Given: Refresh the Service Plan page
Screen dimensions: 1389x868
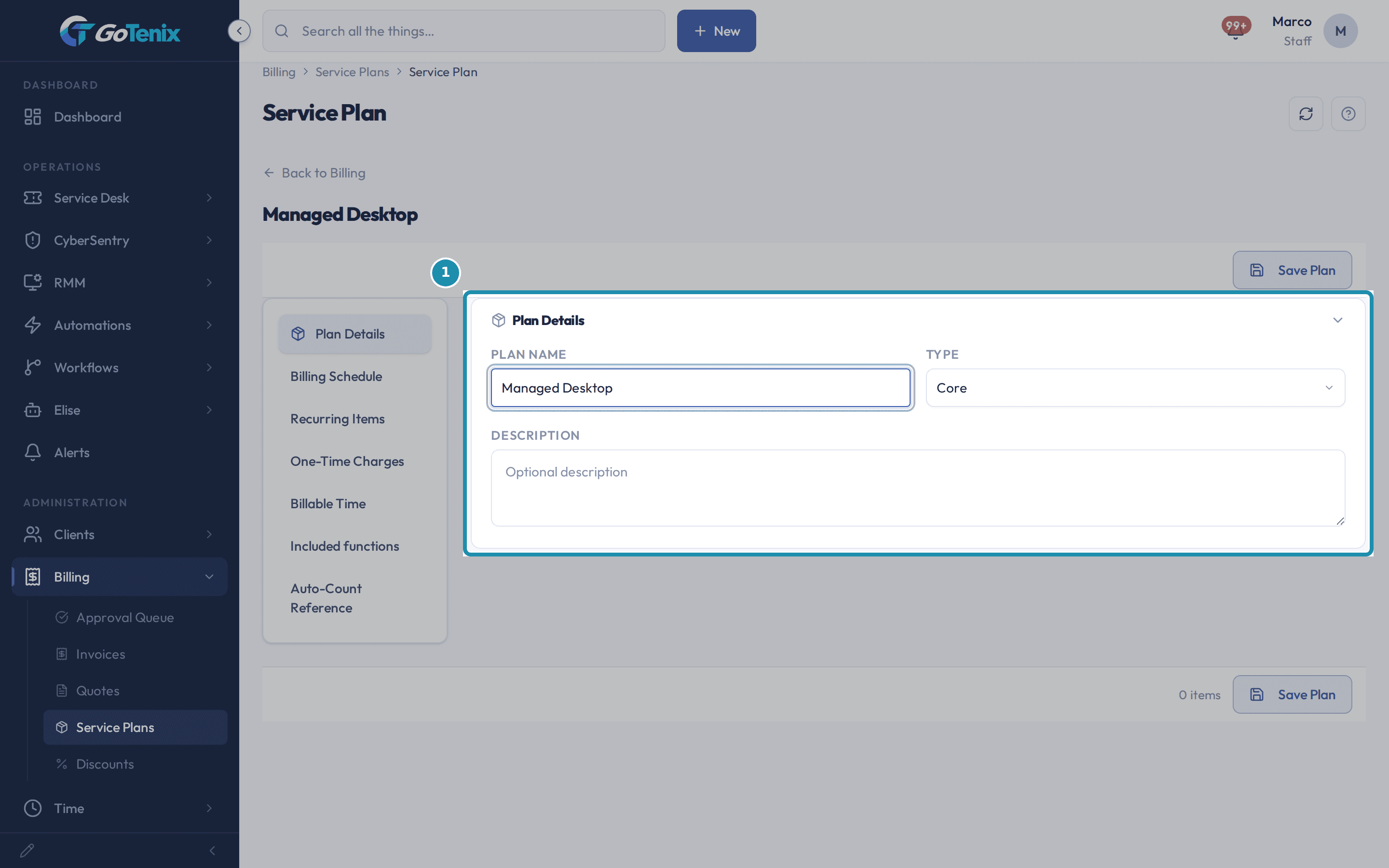Looking at the screenshot, I should point(1306,114).
